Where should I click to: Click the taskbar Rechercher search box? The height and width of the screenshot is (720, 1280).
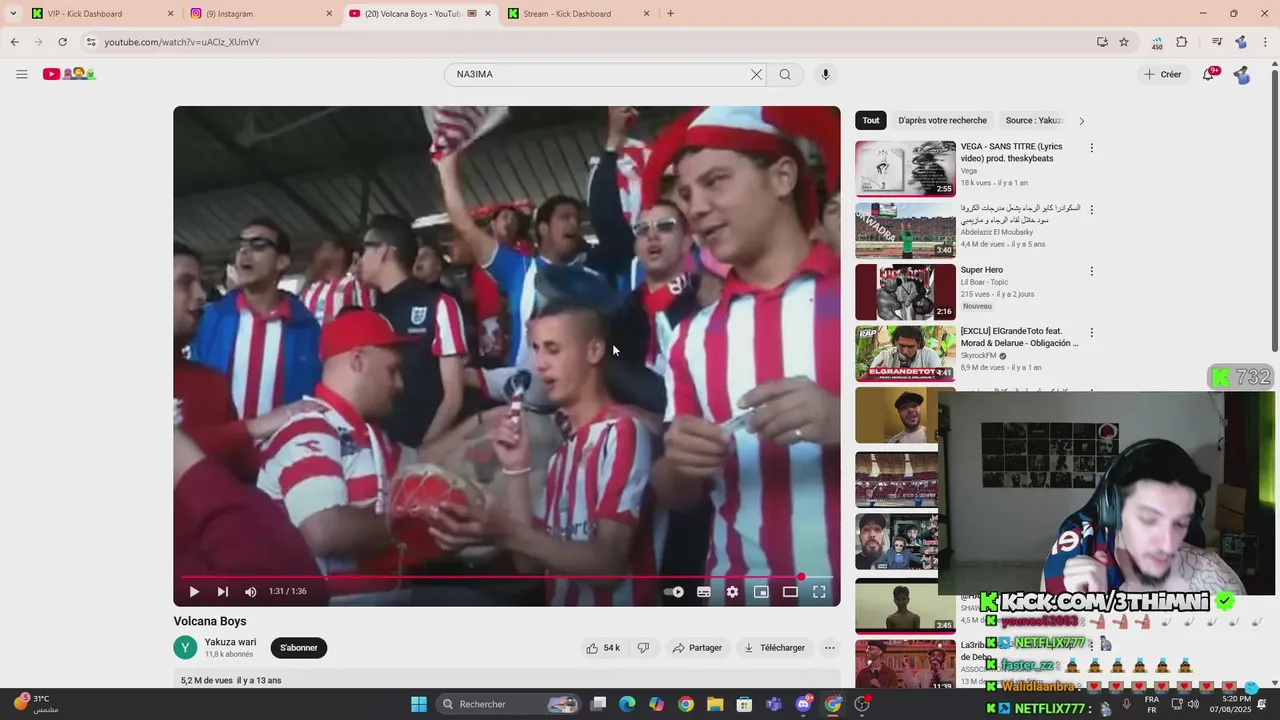[510, 704]
